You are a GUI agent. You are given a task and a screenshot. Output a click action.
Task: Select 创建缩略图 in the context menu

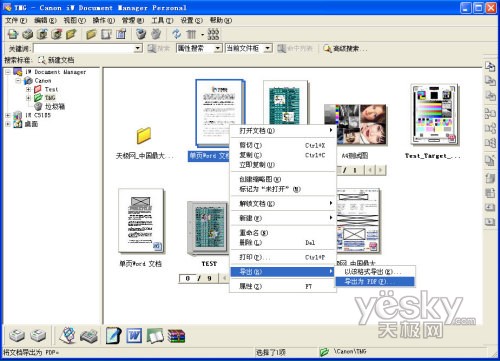click(x=283, y=179)
